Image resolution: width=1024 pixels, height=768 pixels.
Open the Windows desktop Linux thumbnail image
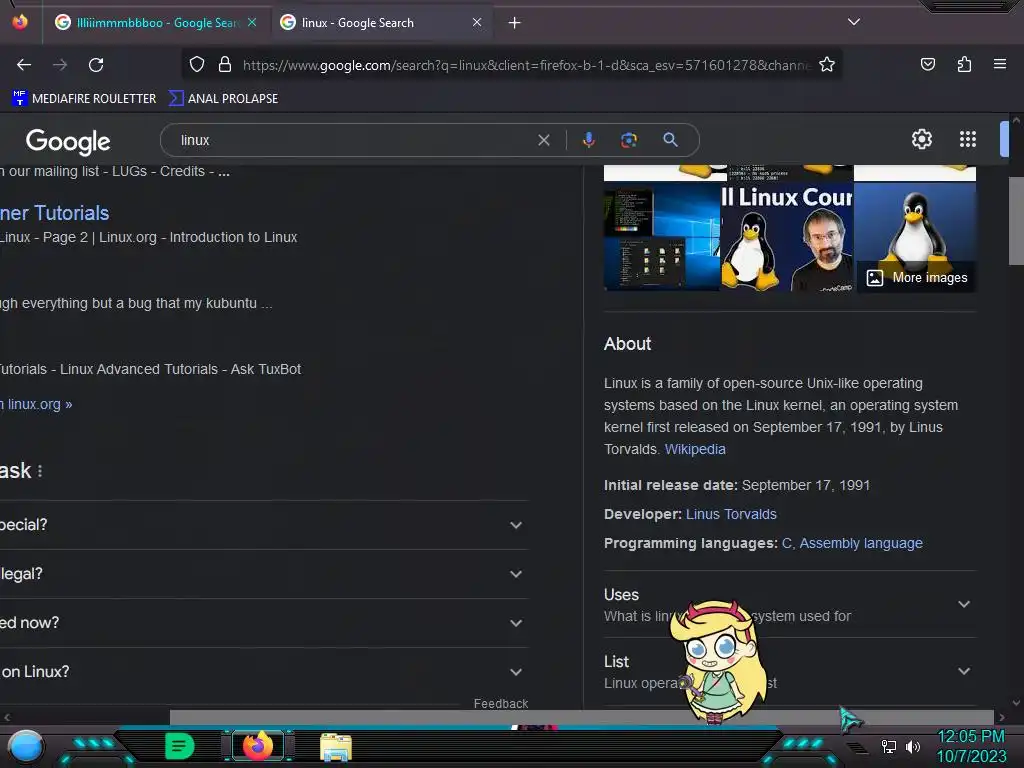pyautogui.click(x=662, y=236)
